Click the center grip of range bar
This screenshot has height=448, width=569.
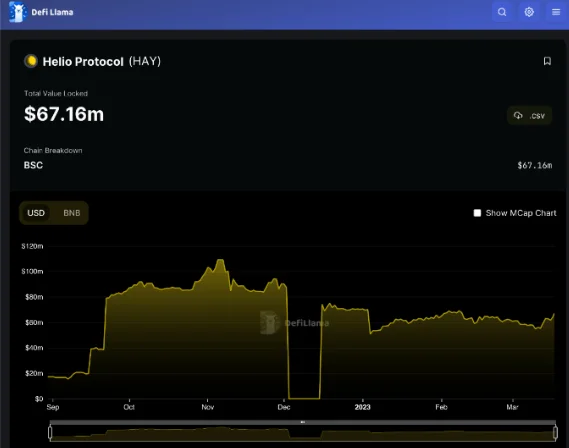point(303,422)
